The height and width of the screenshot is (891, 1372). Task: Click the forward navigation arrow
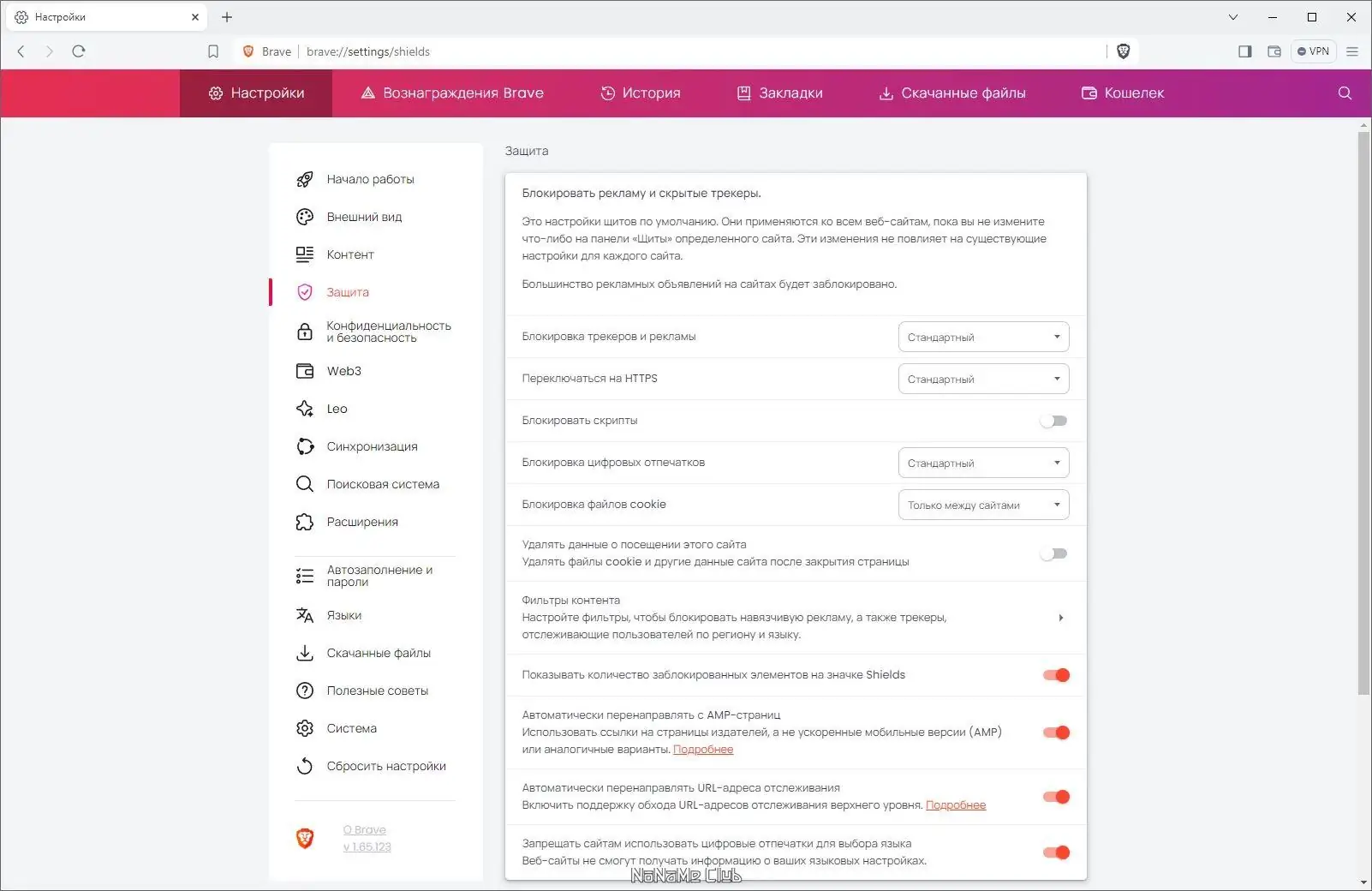(50, 51)
